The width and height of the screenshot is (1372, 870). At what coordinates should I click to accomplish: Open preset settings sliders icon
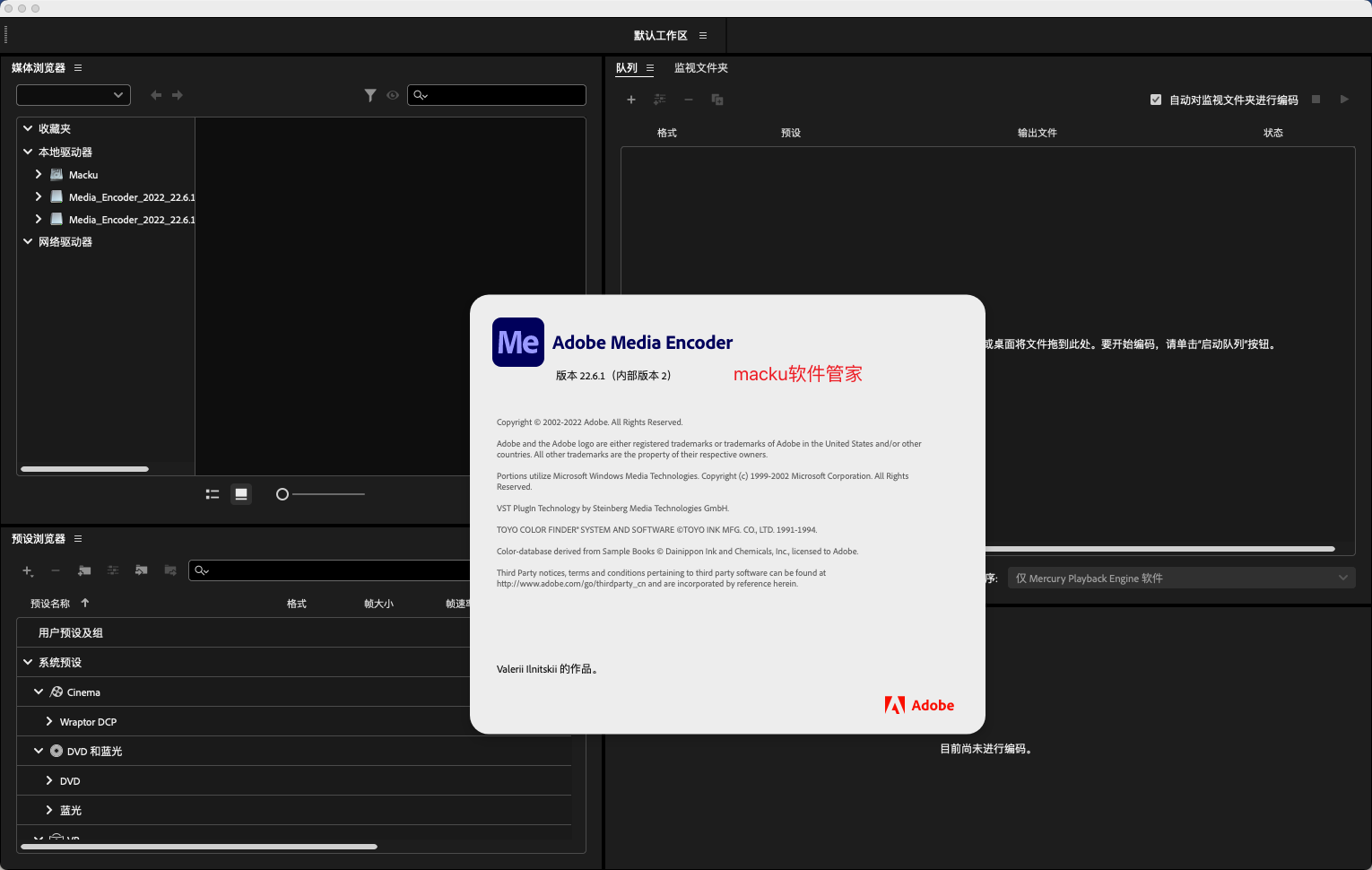(x=113, y=570)
